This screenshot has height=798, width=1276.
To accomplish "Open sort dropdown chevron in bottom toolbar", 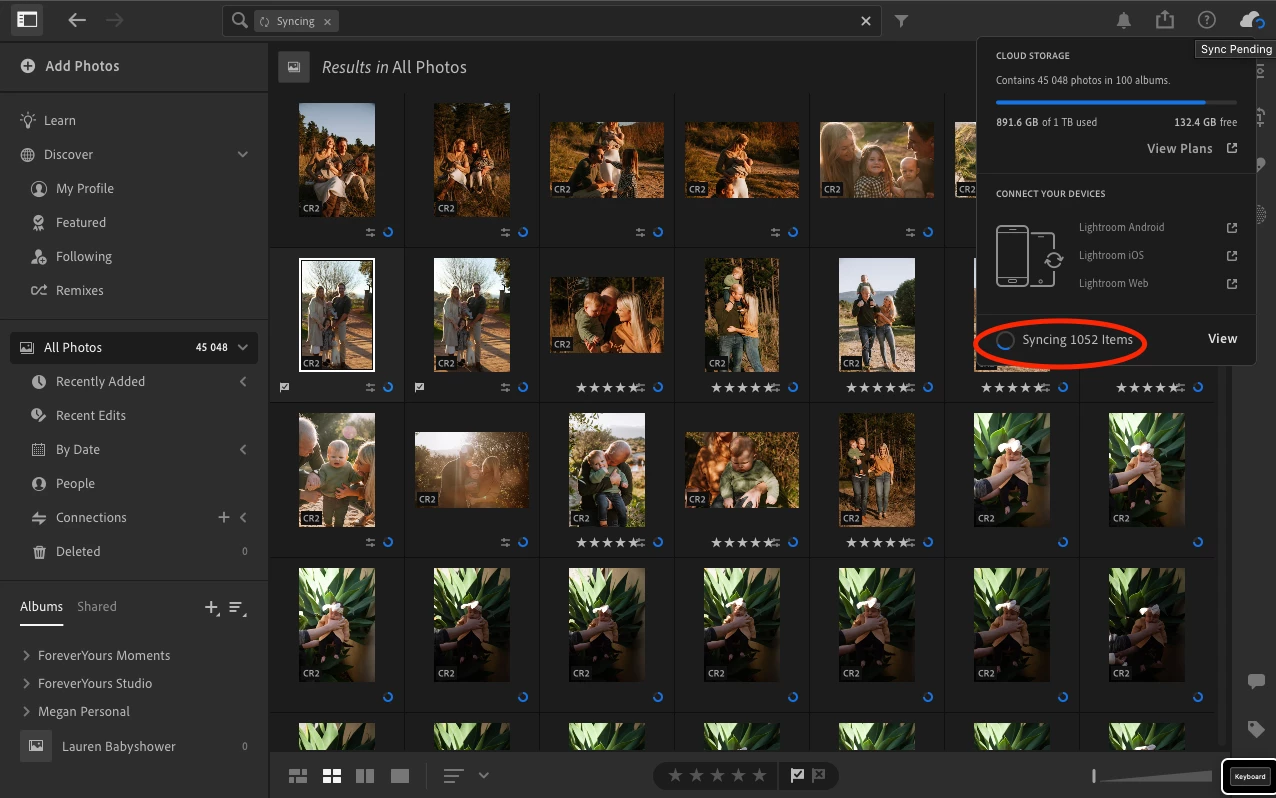I will [484, 775].
